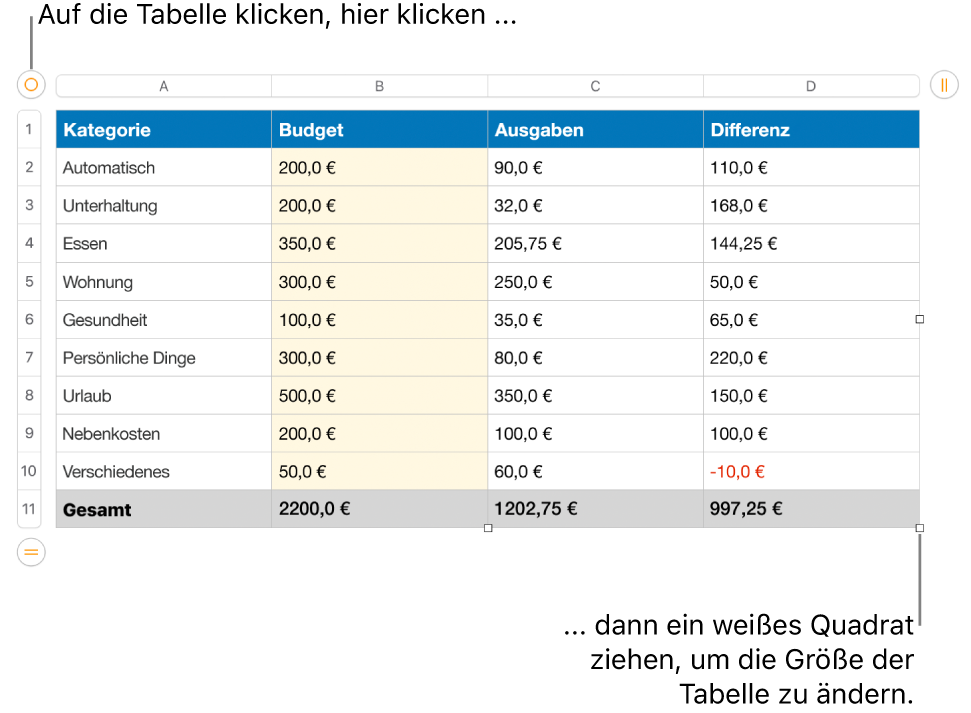Click the add columns handle icon
Screen dimensions: 971x713
(x=944, y=84)
